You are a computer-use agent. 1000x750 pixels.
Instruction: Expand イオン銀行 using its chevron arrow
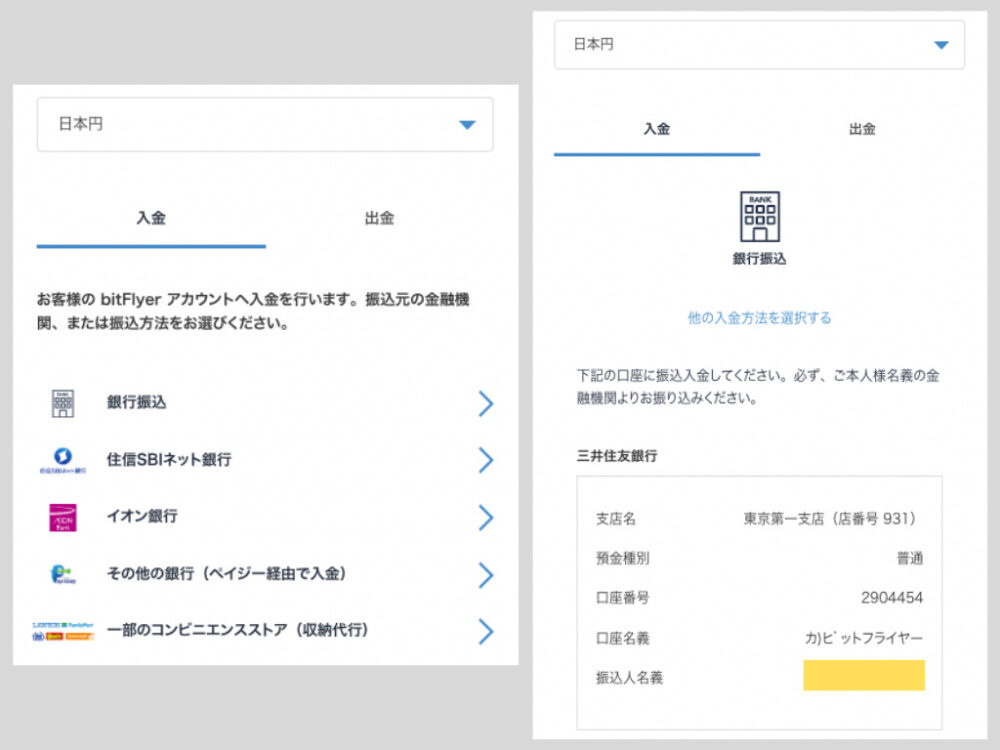[x=485, y=517]
